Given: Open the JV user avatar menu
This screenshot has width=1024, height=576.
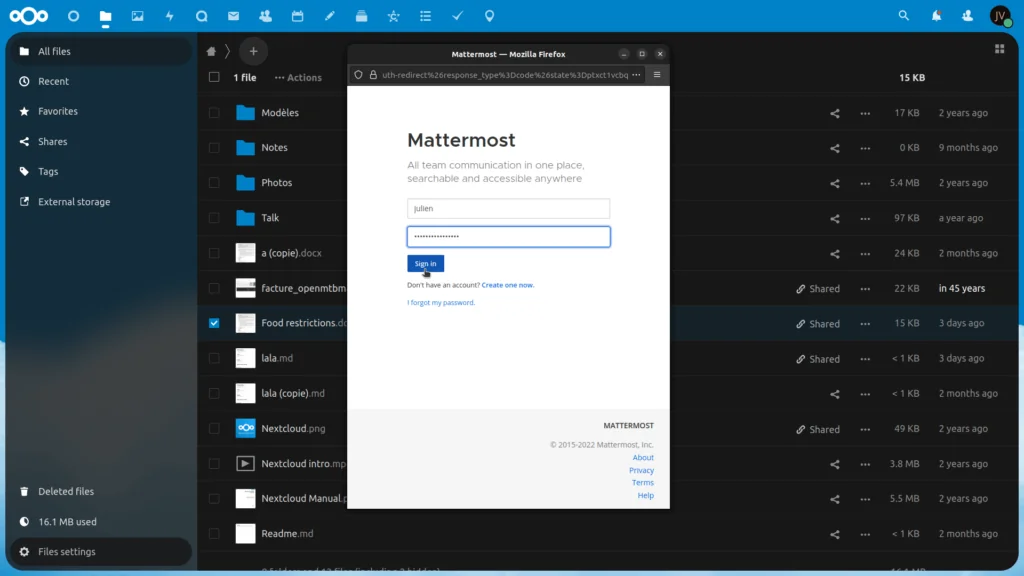Looking at the screenshot, I should 1000,16.
